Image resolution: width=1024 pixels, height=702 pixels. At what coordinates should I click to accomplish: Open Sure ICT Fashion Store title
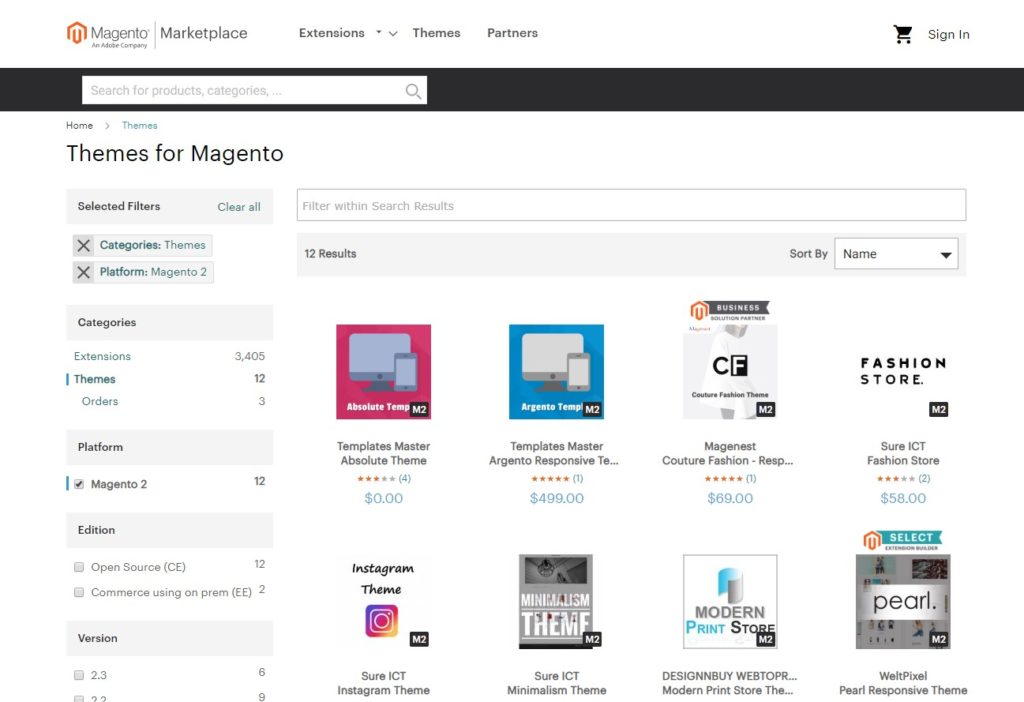tap(903, 453)
